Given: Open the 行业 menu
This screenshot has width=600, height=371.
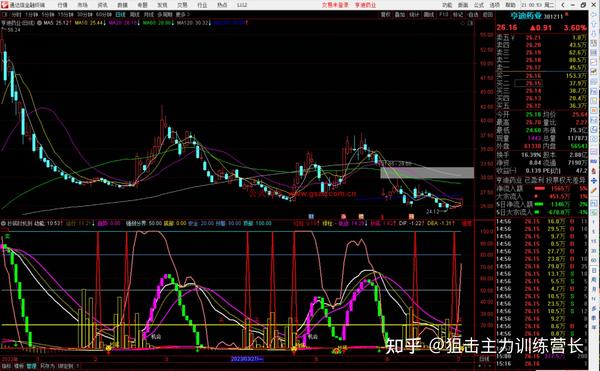Looking at the screenshot, I should point(202,5).
